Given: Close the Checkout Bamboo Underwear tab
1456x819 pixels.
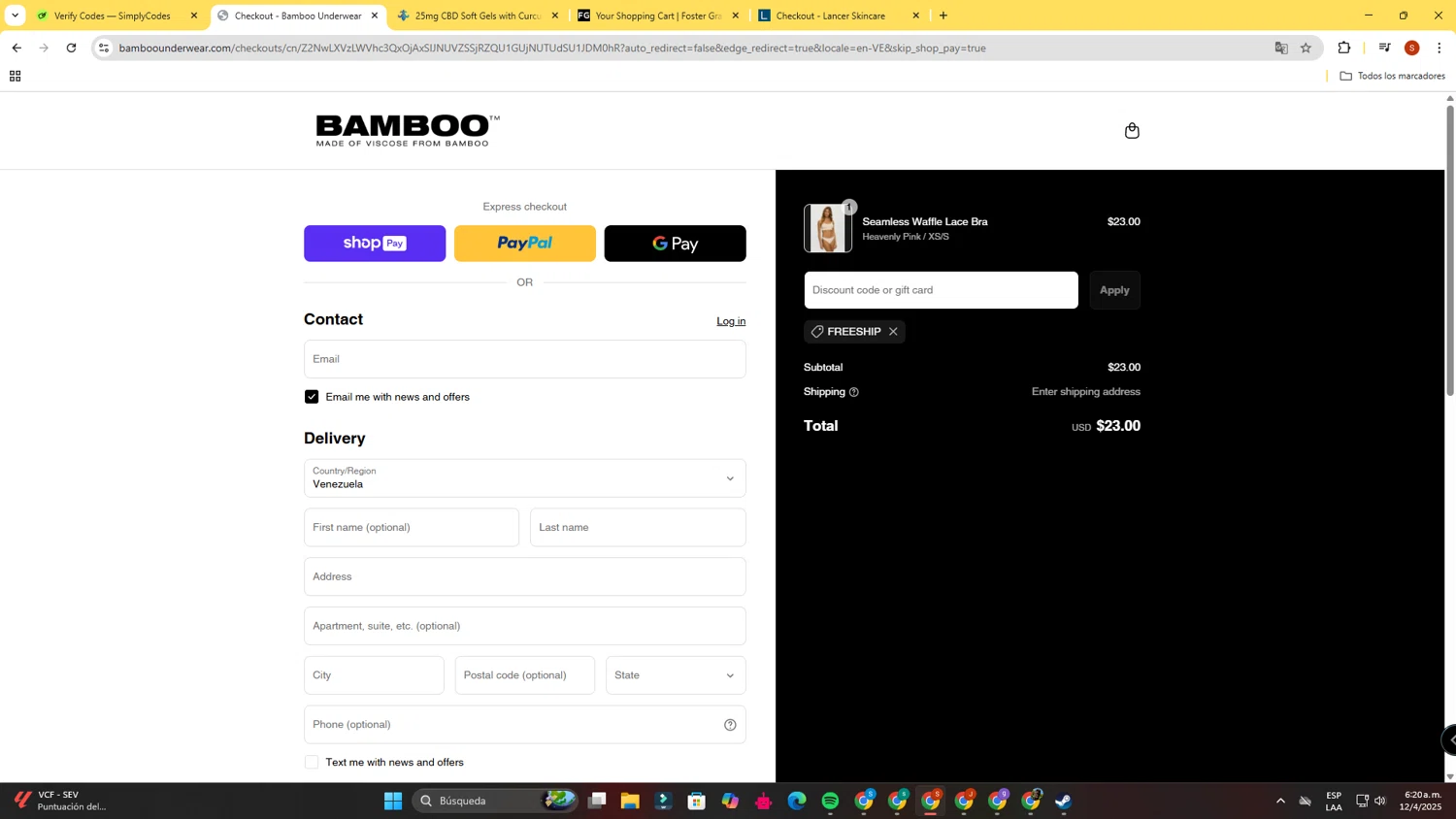Looking at the screenshot, I should tap(375, 16).
